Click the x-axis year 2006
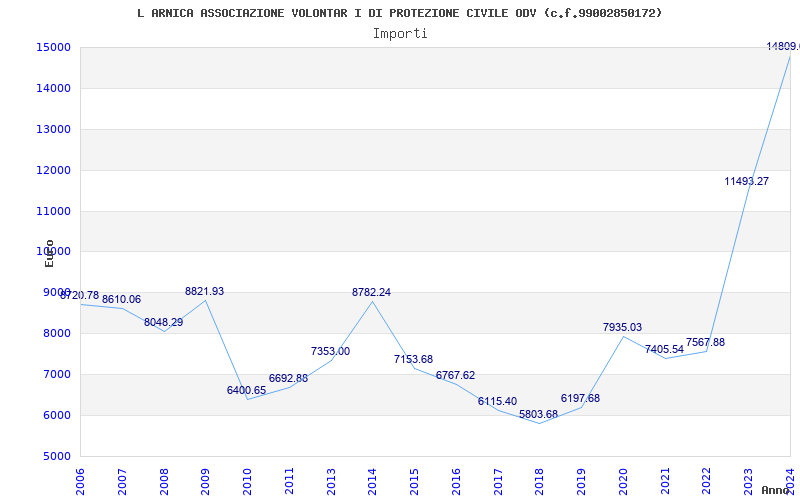The height and width of the screenshot is (500, 800). point(80,482)
